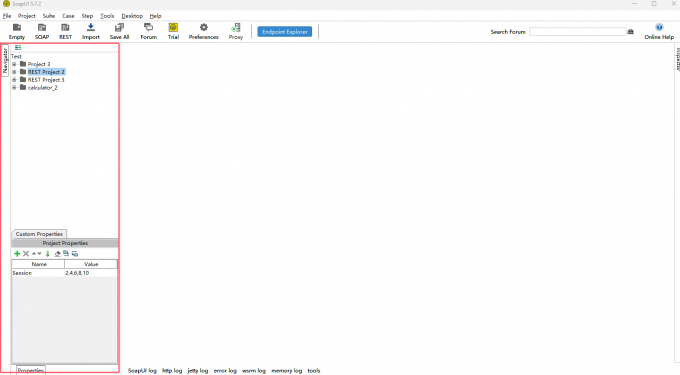Load properties from external file icon
Viewport: 680px width, 375px height.
click(66, 254)
